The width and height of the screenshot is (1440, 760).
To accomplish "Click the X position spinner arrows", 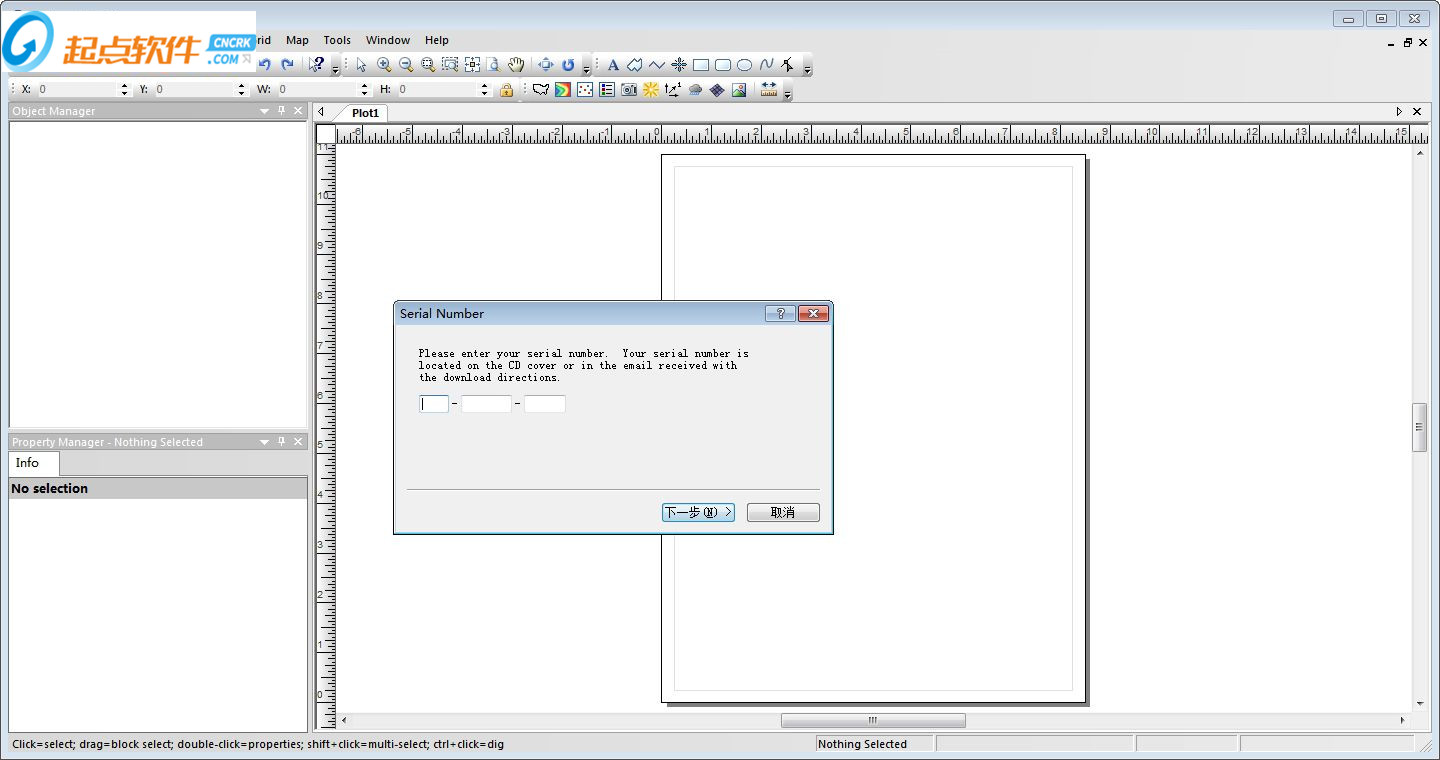I will 125,90.
